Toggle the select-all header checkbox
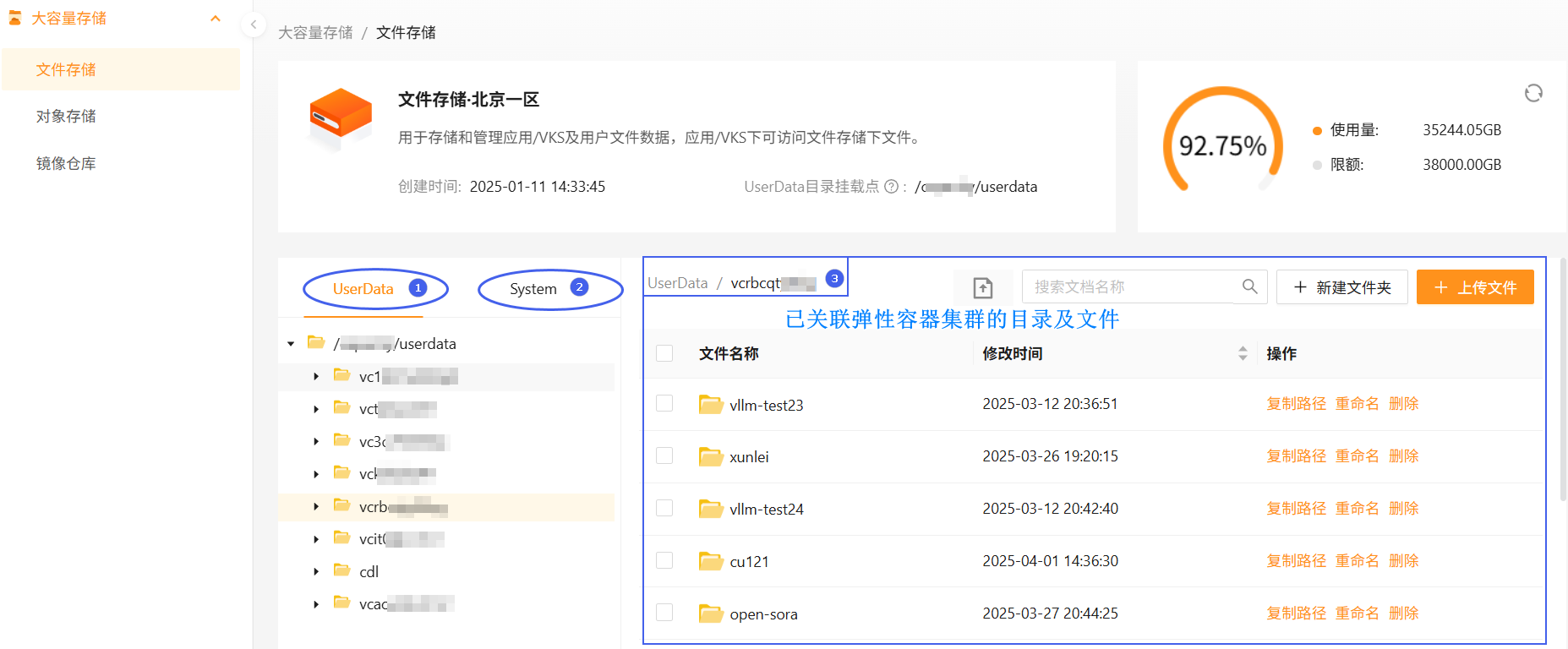1568x649 pixels. pyautogui.click(x=664, y=353)
